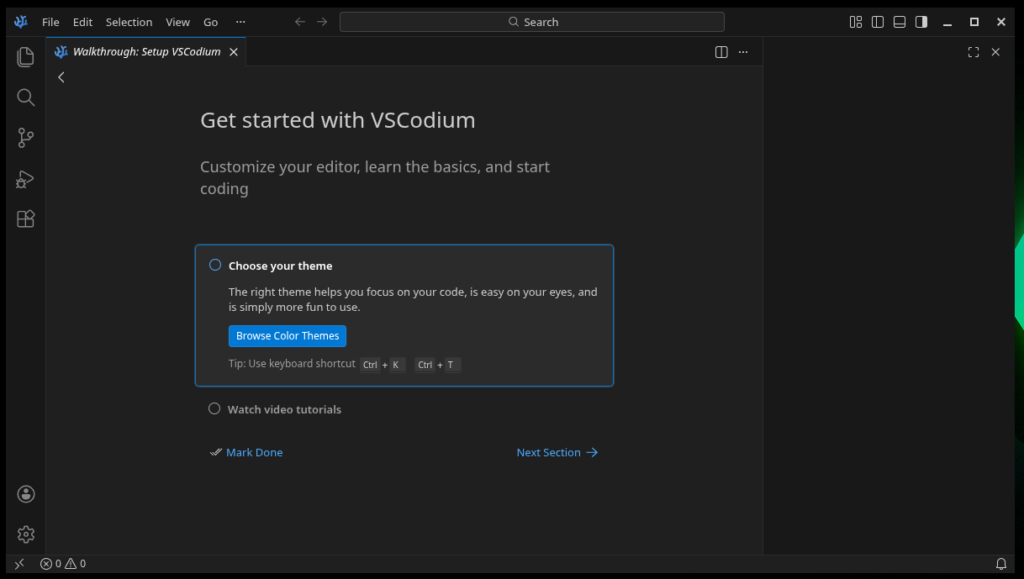Toggle the bottom panel layout icon
Viewport: 1024px width, 579px height.
coord(899,22)
